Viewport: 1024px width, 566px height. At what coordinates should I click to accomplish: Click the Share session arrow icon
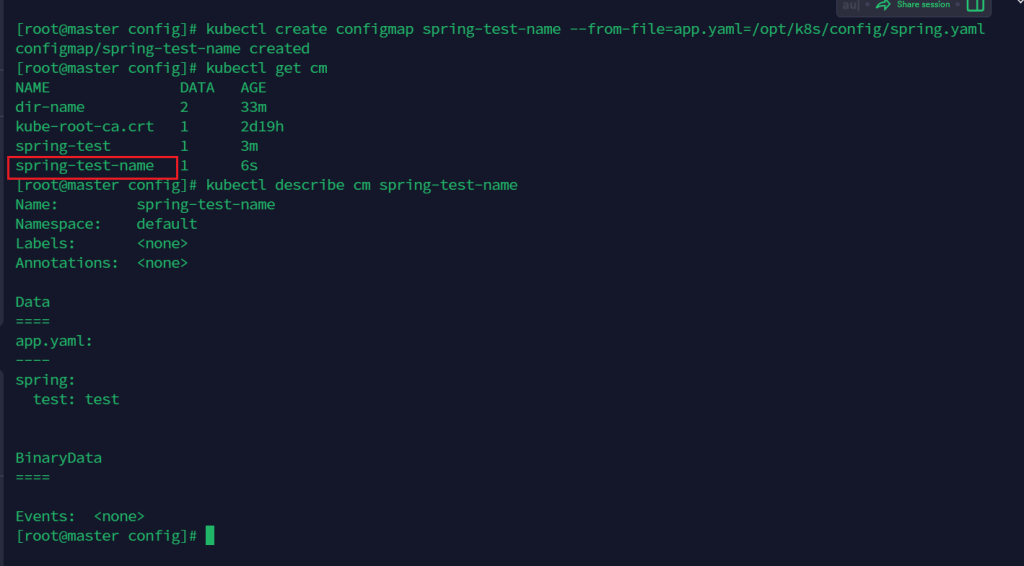coord(882,6)
